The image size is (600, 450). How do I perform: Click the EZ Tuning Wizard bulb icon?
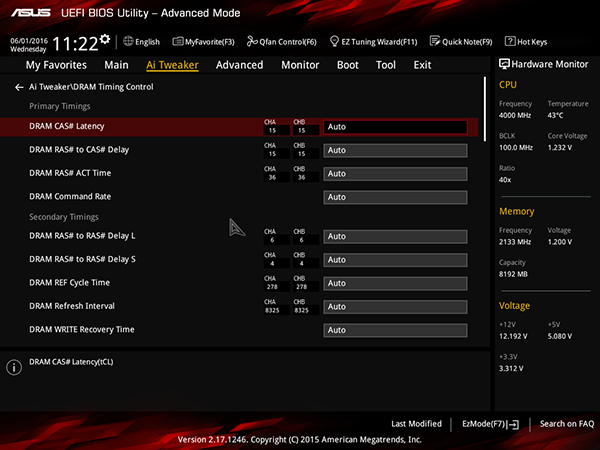pos(334,41)
